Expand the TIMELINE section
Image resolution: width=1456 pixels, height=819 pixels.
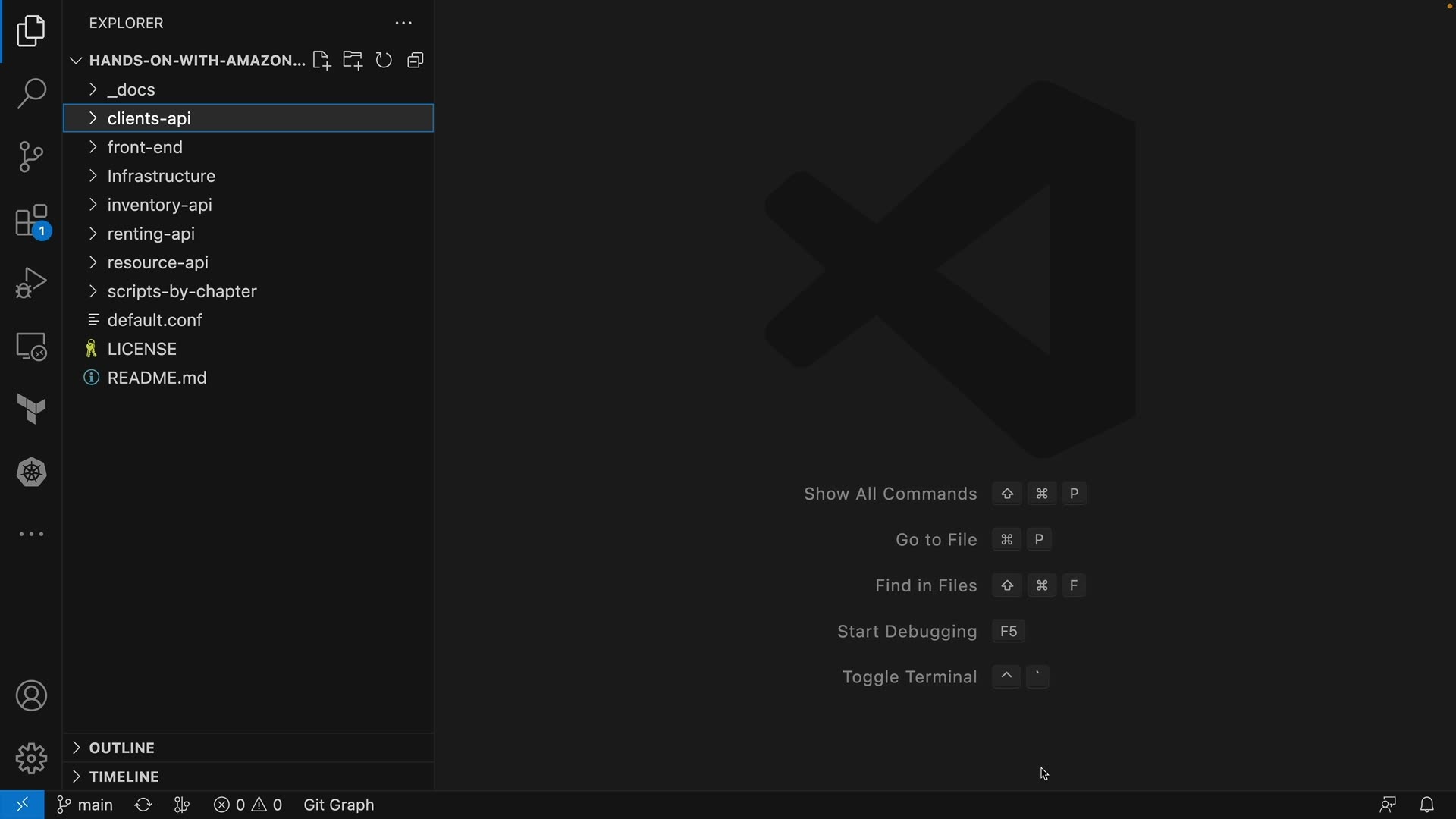click(124, 777)
